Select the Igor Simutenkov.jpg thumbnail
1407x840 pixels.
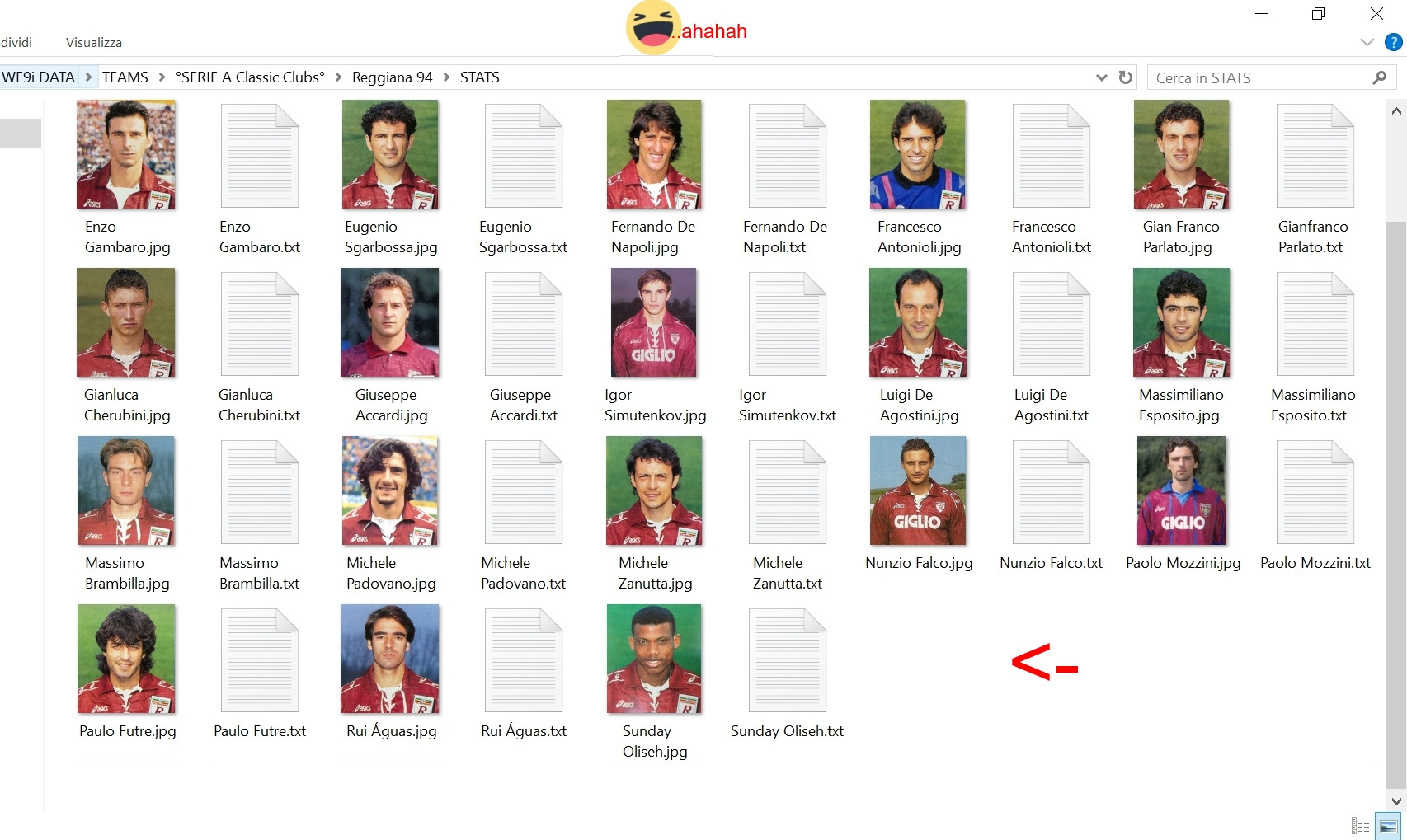[654, 322]
